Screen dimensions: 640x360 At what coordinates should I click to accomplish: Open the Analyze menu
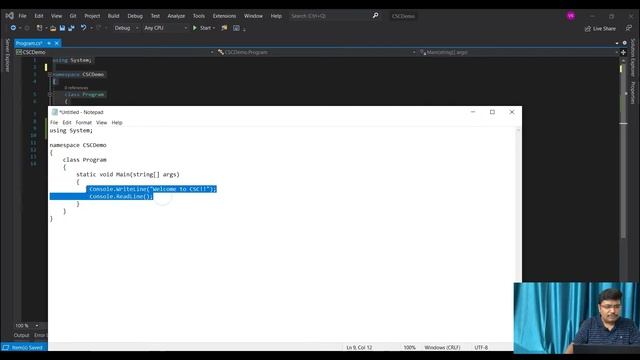(x=176, y=16)
